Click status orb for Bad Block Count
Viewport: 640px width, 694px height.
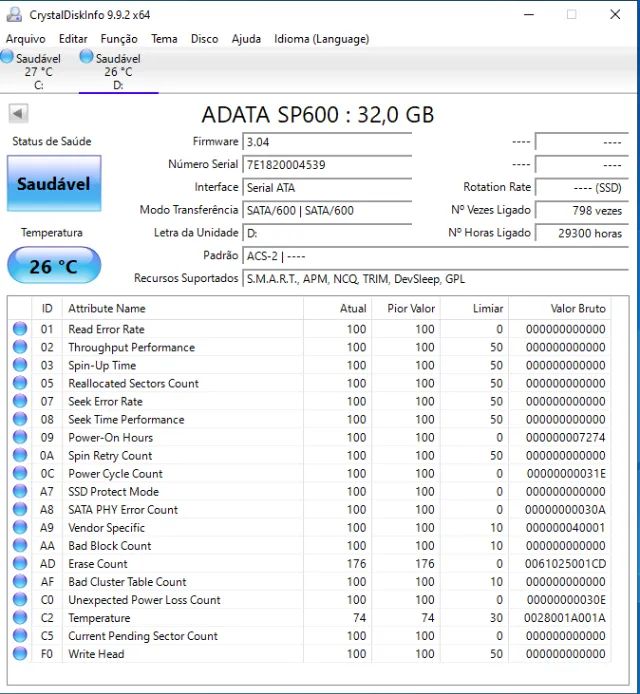[20, 545]
